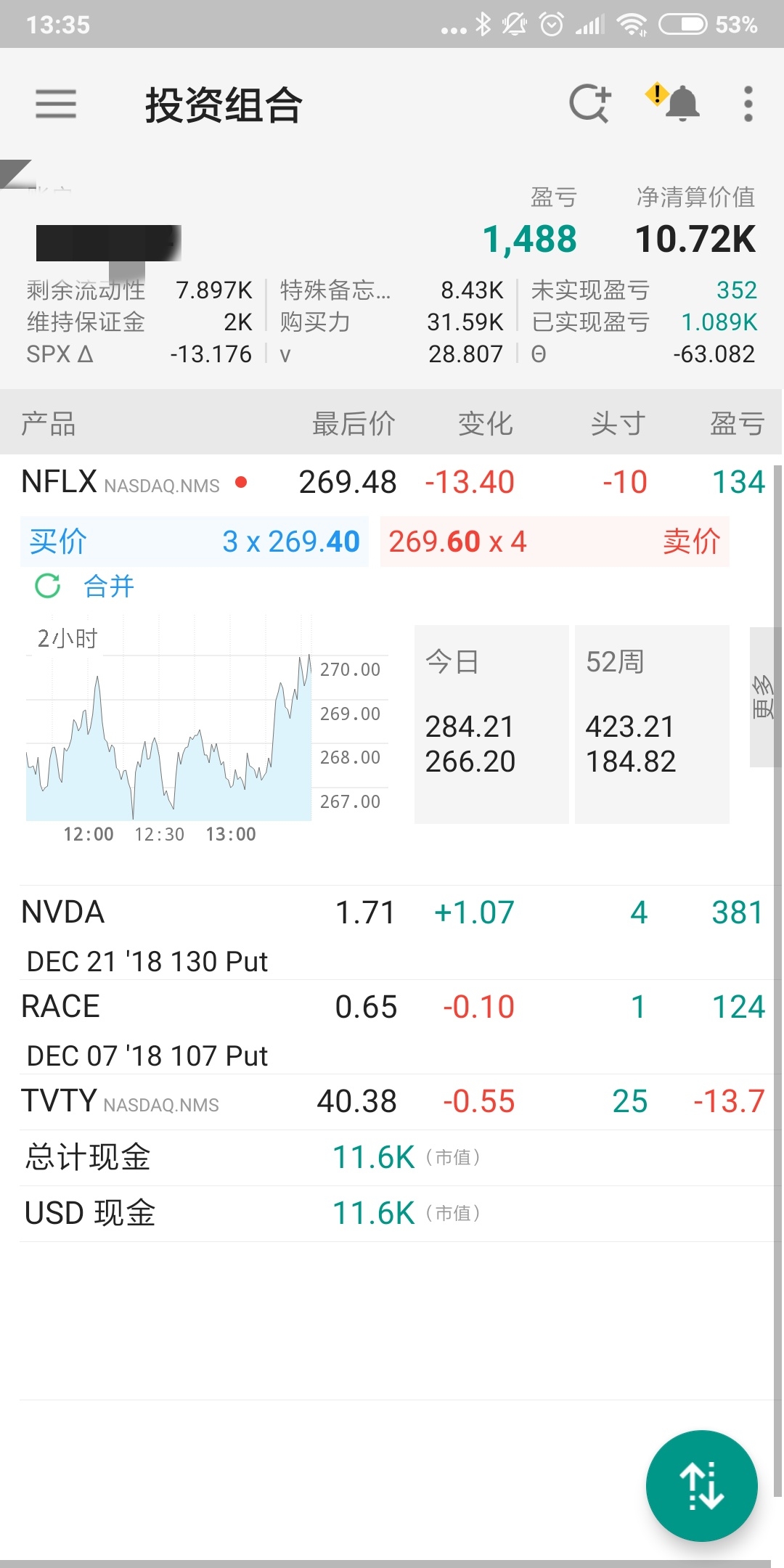Tap the red dot next to NFLX
This screenshot has height=1568, width=784.
(x=242, y=482)
